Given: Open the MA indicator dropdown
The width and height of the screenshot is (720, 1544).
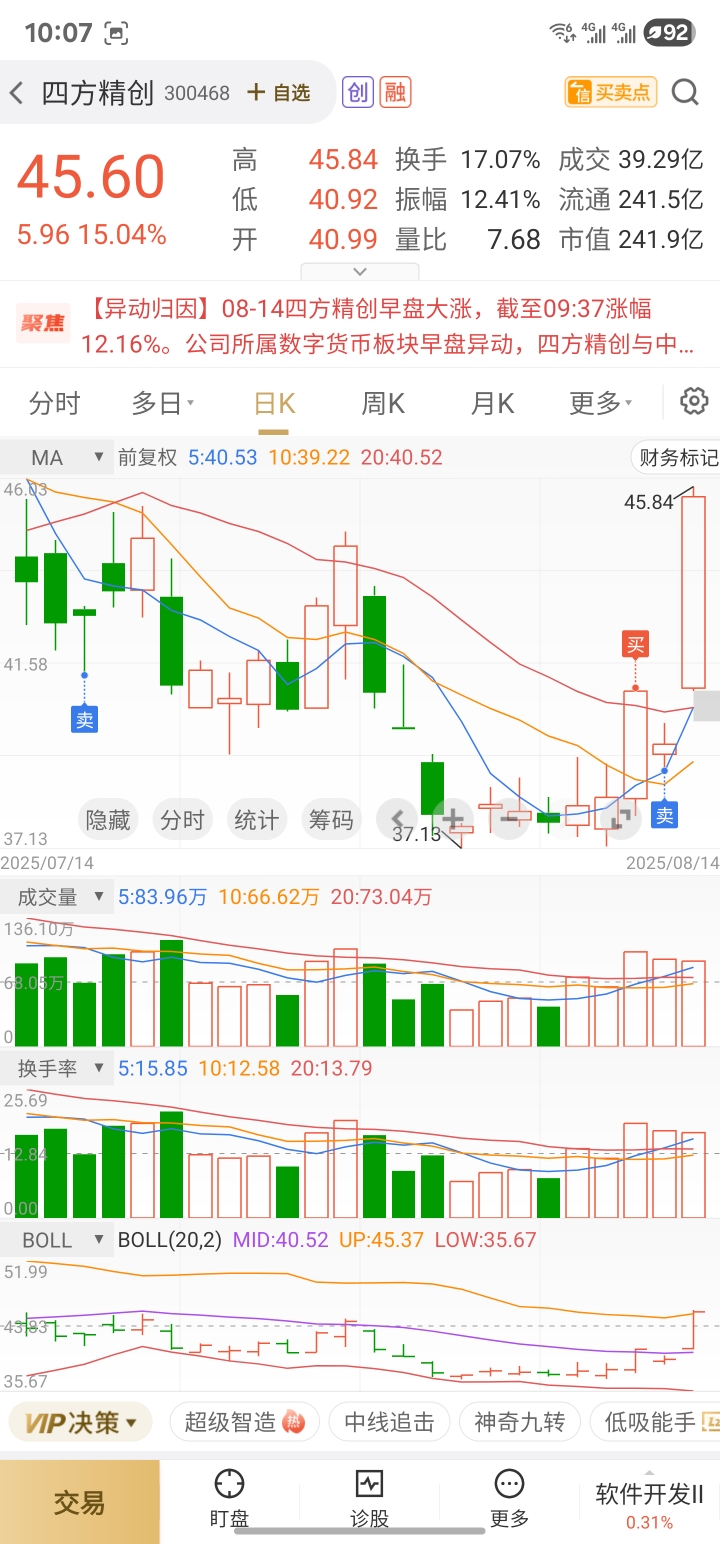Looking at the screenshot, I should pyautogui.click(x=55, y=458).
